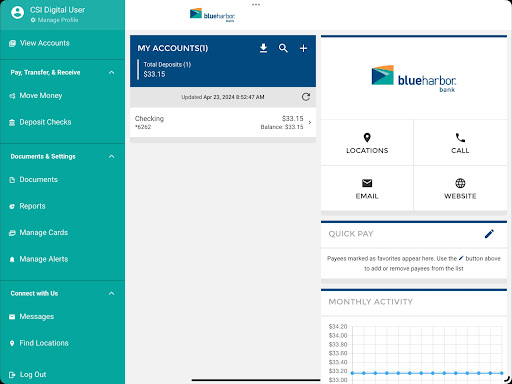Viewport: 512px width, 384px height.
Task: Search accounts with the magnifier icon
Action: 283,48
